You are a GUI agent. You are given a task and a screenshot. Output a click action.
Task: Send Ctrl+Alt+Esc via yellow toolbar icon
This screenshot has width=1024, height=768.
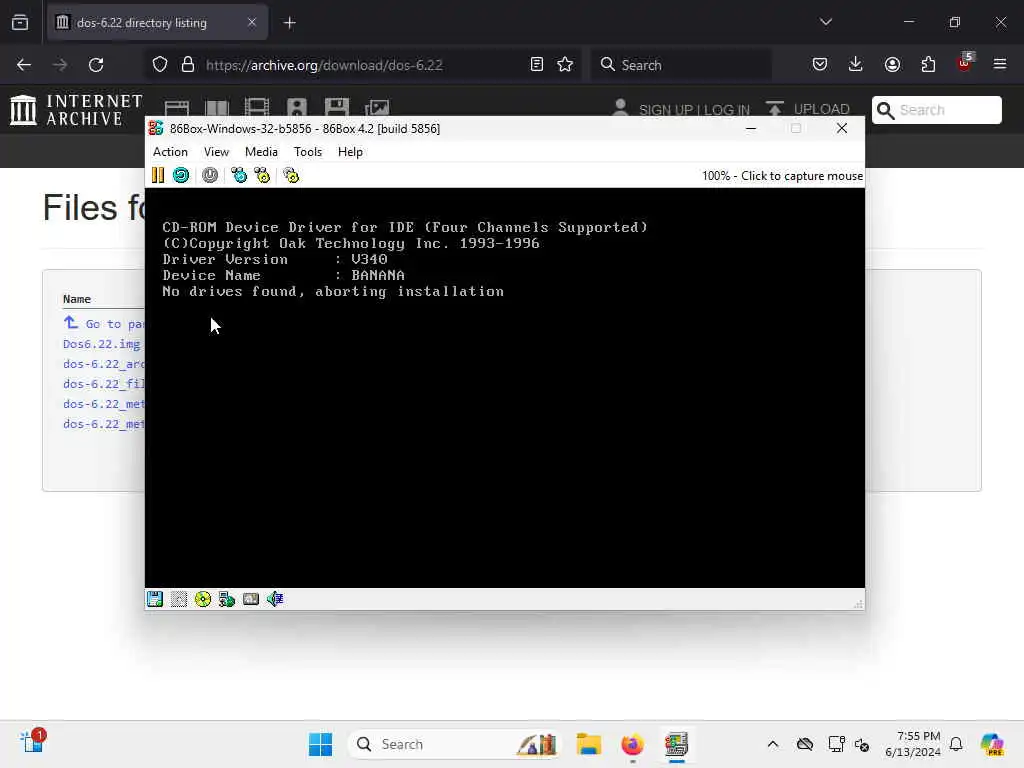tap(263, 175)
